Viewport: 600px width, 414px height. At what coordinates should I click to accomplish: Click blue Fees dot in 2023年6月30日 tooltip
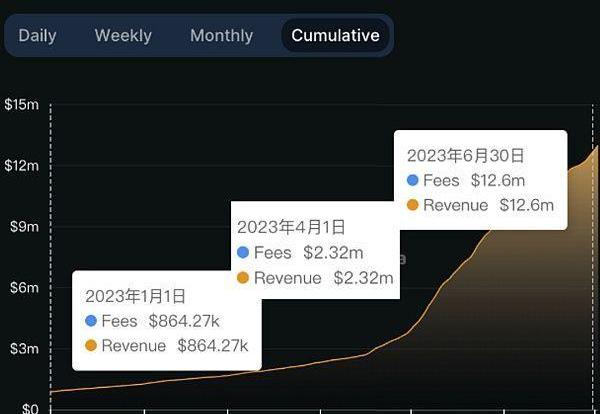point(413,181)
